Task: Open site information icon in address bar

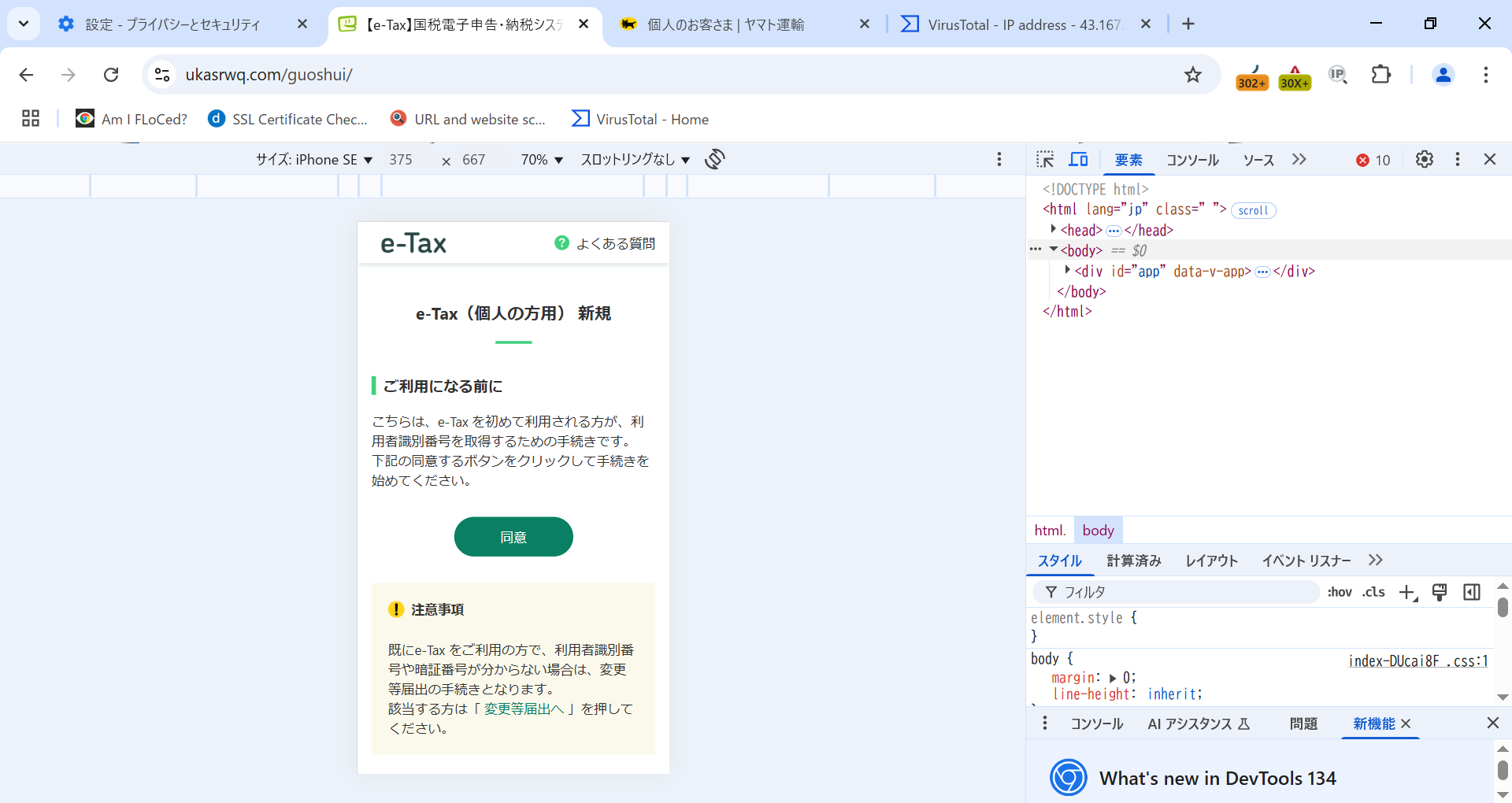Action: click(x=162, y=75)
